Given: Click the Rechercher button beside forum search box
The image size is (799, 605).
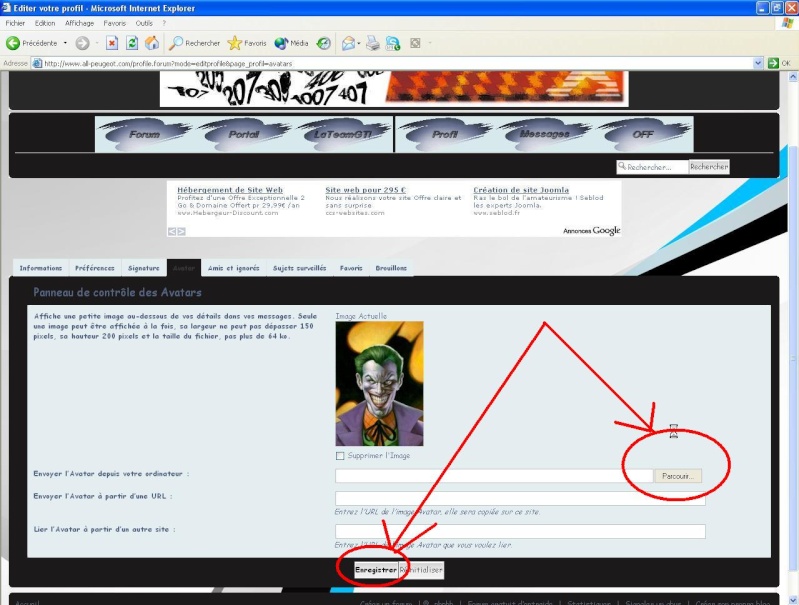Looking at the screenshot, I should pos(709,167).
